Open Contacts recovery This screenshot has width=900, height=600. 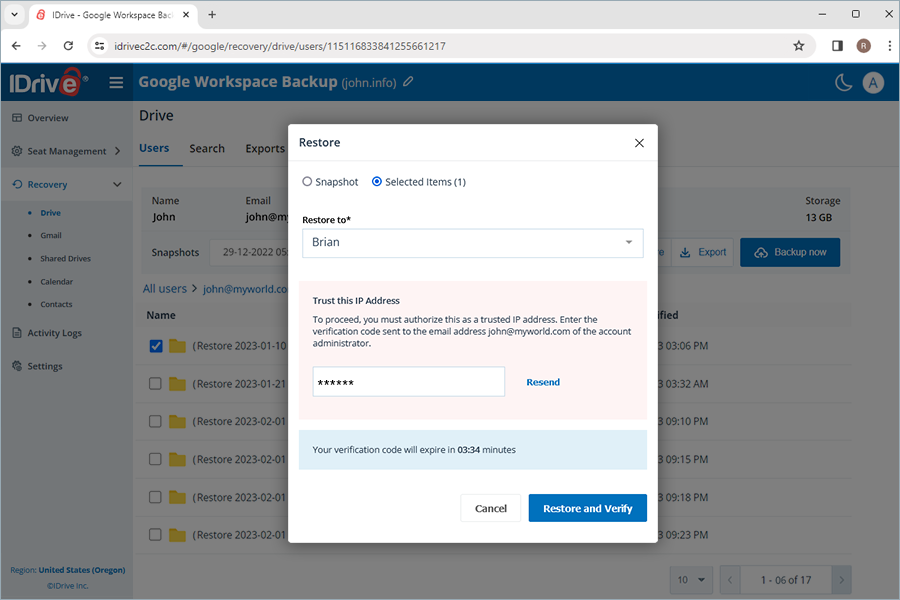(x=56, y=304)
